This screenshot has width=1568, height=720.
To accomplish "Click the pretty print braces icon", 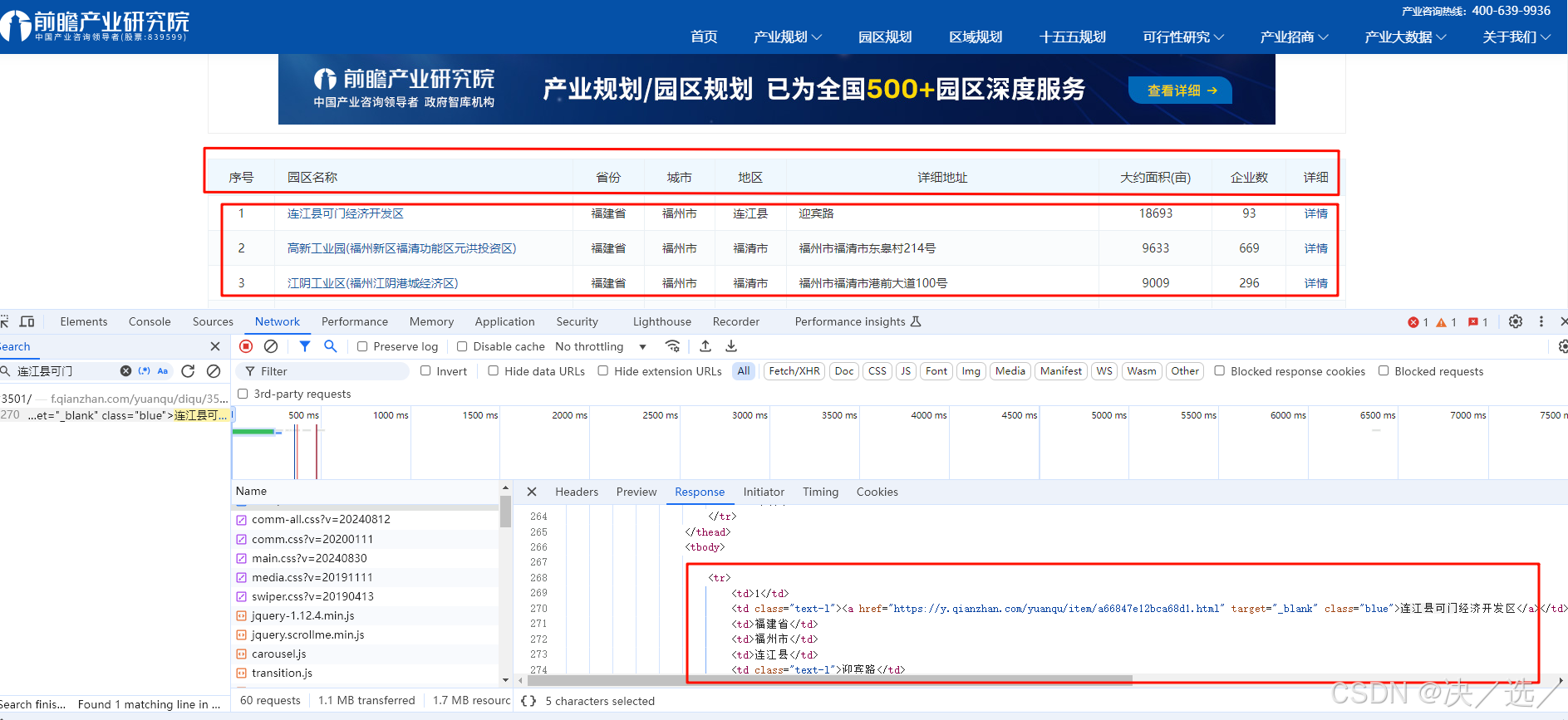I will tap(528, 701).
